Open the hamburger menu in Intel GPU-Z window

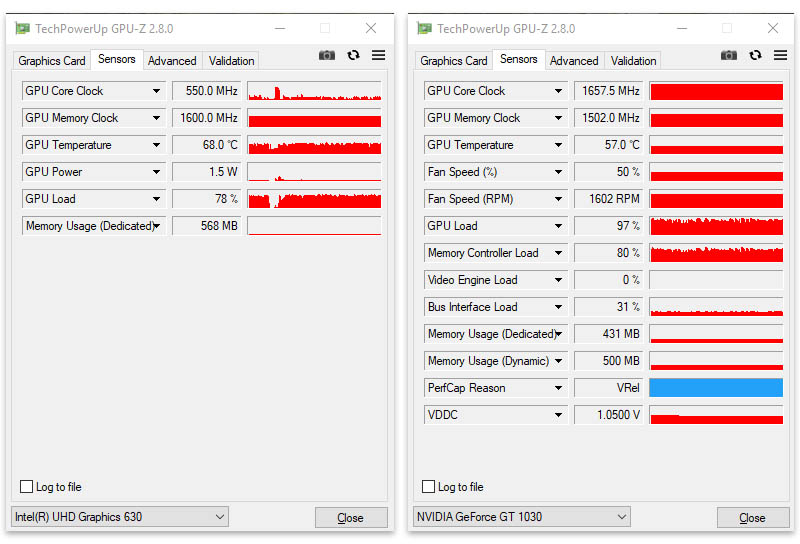pyautogui.click(x=378, y=55)
